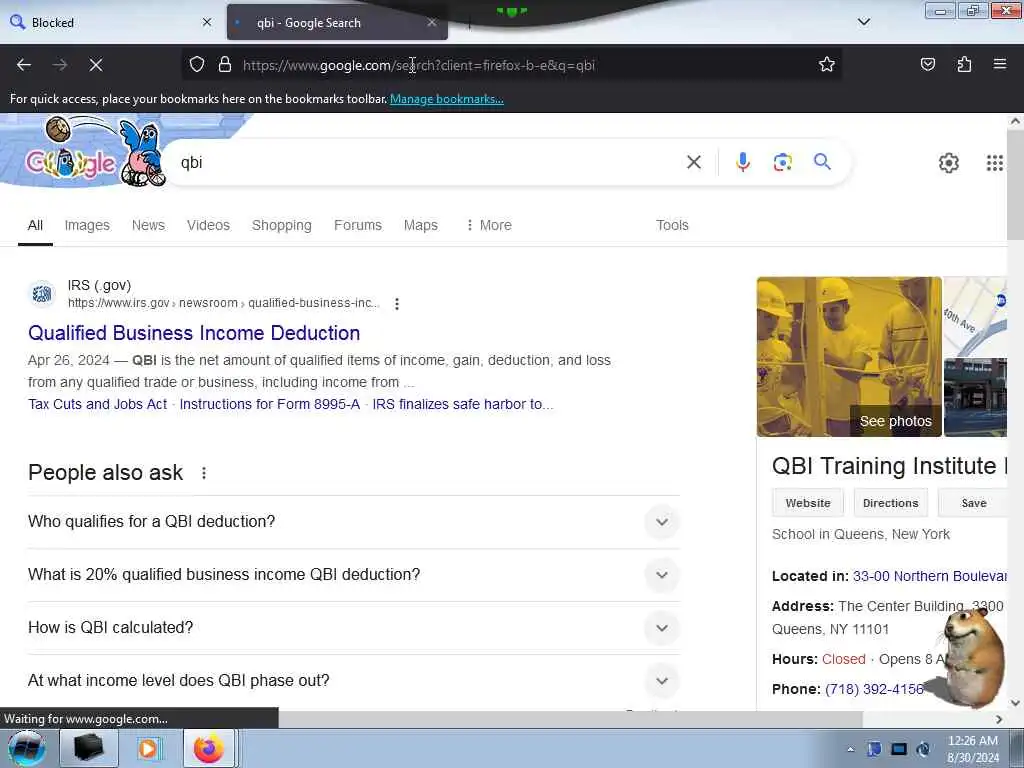Click the horizontal scrollbar right arrow
1024x768 pixels.
click(x=999, y=719)
